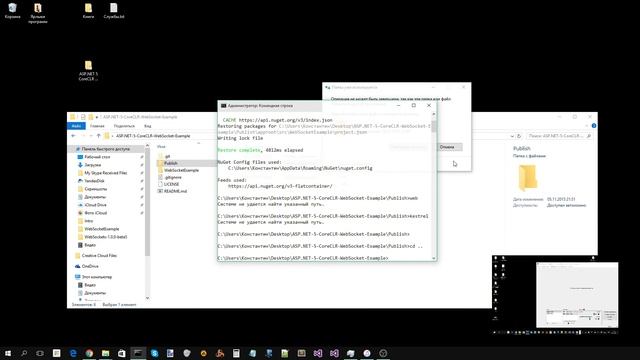Go up one folder in Explorer
The image size is (640, 360).
98,136
